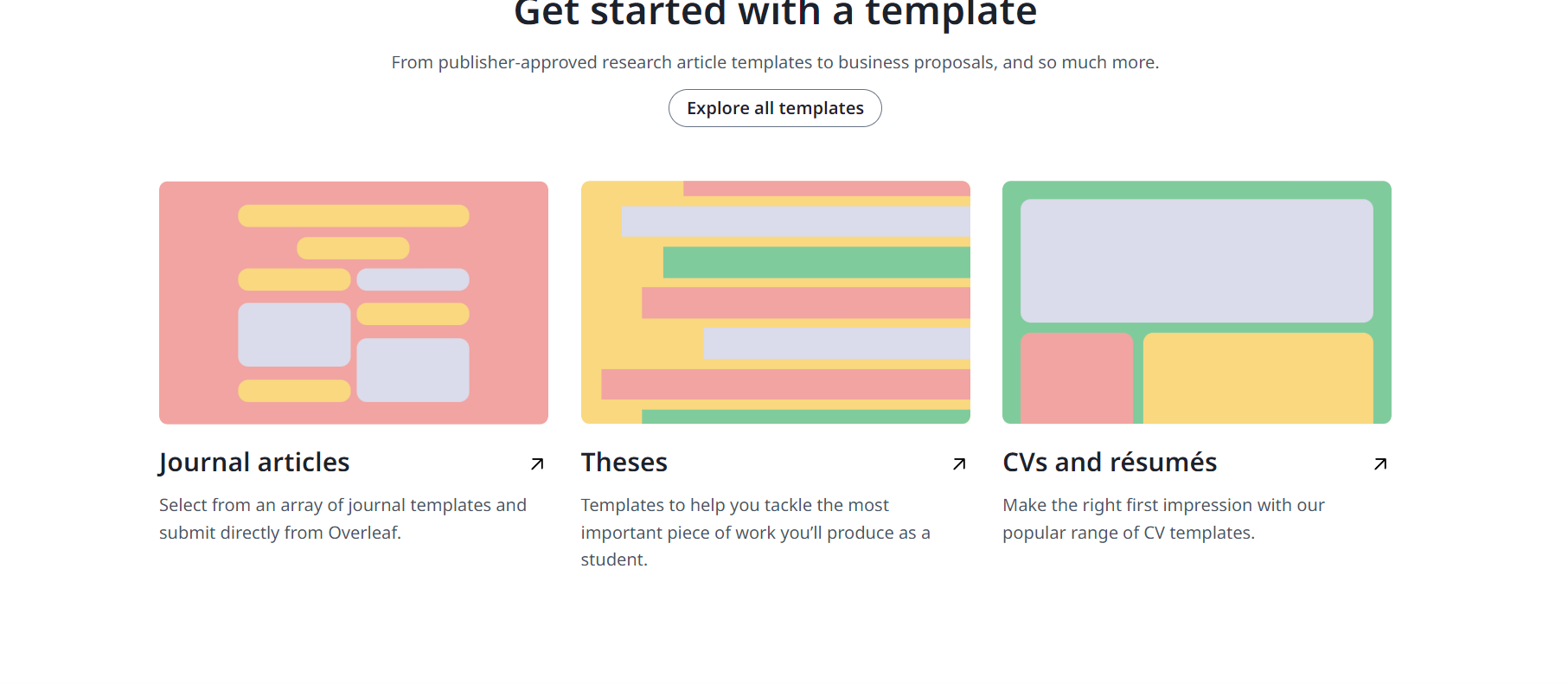Image resolution: width=1568 pixels, height=684 pixels.
Task: Click the CV templates description text
Action: click(1163, 519)
